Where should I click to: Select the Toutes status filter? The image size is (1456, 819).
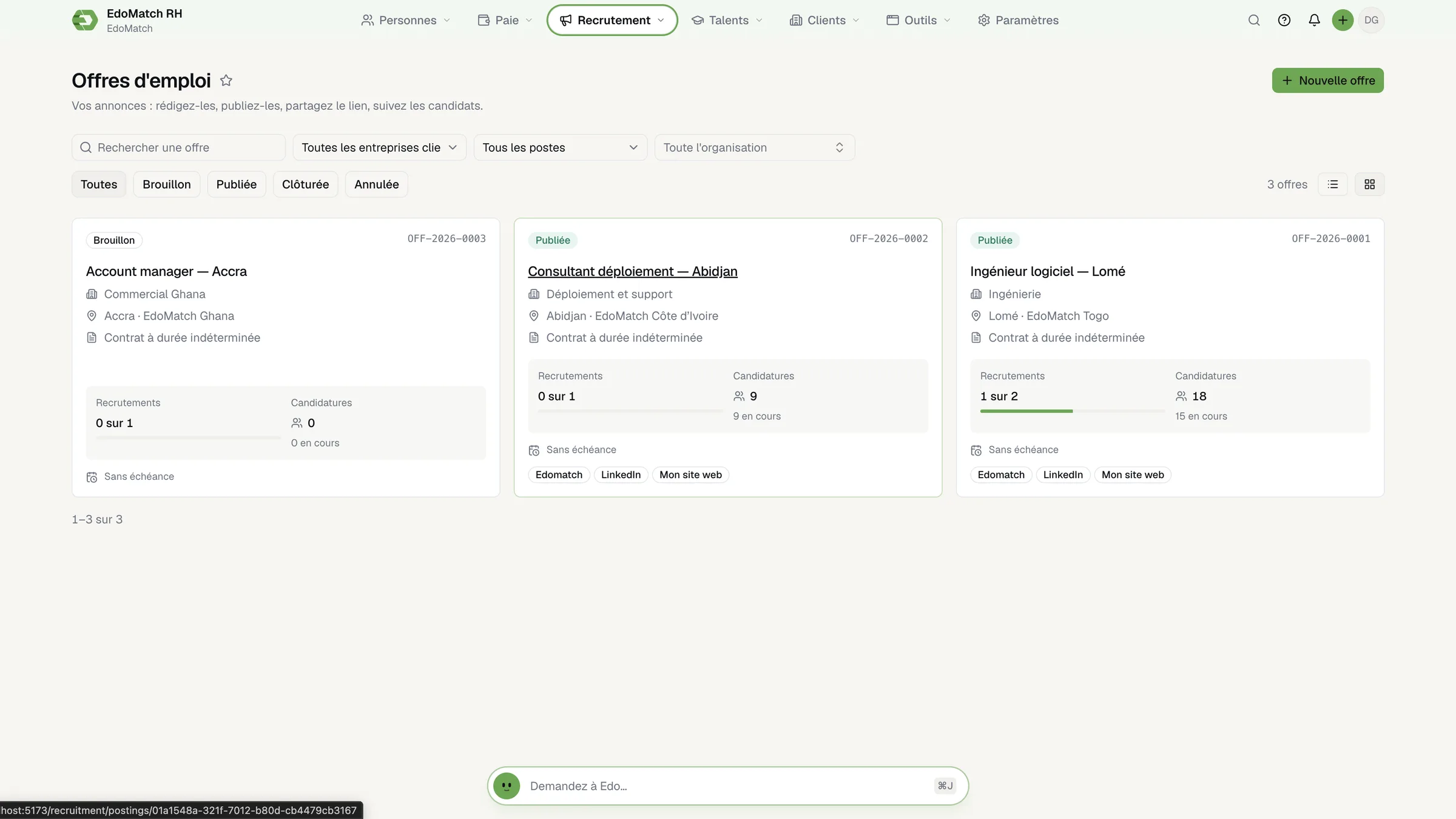click(x=99, y=184)
